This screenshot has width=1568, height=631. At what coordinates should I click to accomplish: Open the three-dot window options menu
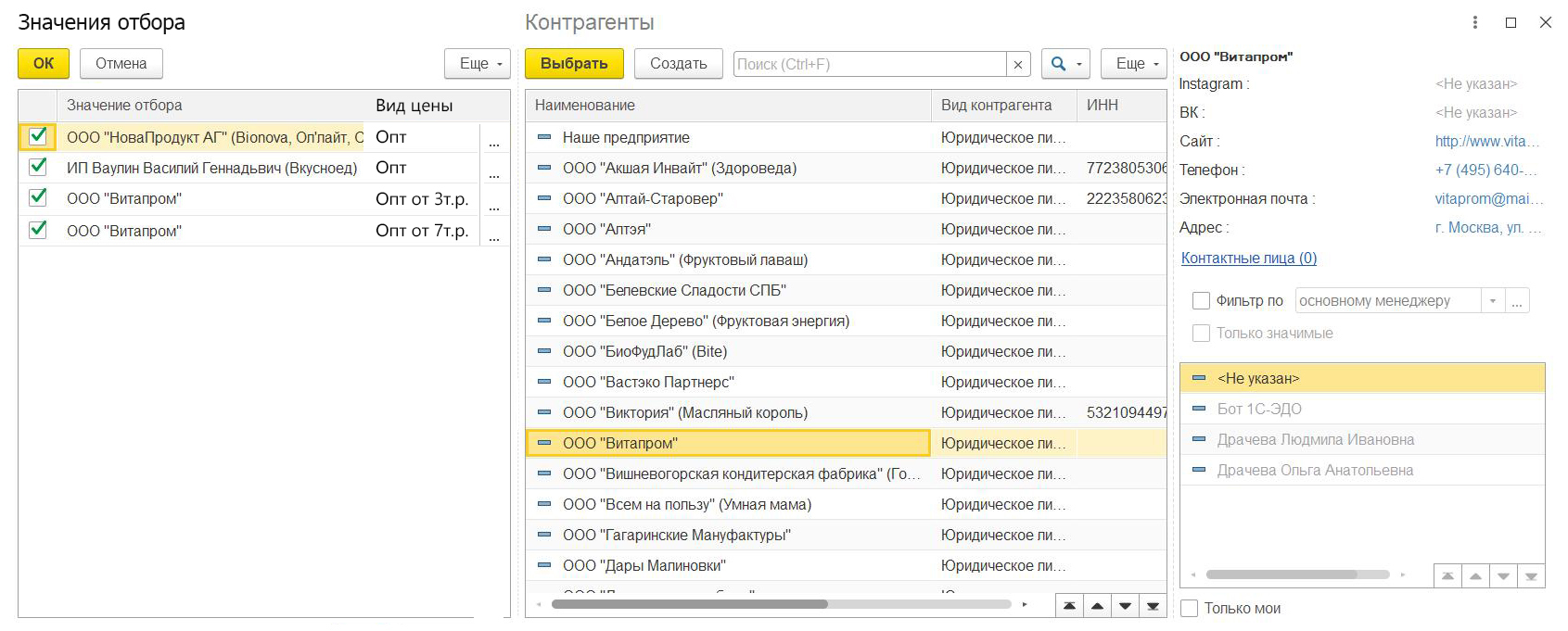(1474, 22)
